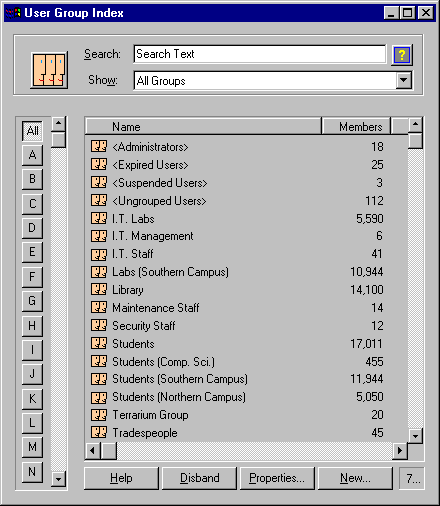Click the letter index scroll down arrow
The image size is (440, 506).
(x=59, y=479)
